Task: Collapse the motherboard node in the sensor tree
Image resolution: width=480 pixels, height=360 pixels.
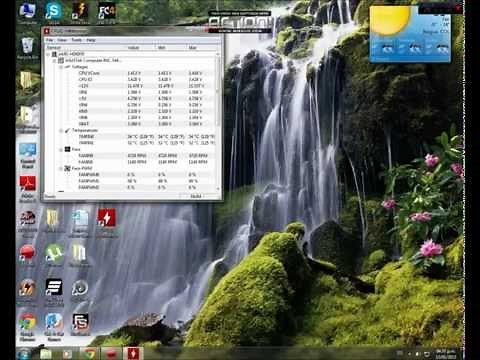Action: click(x=54, y=60)
